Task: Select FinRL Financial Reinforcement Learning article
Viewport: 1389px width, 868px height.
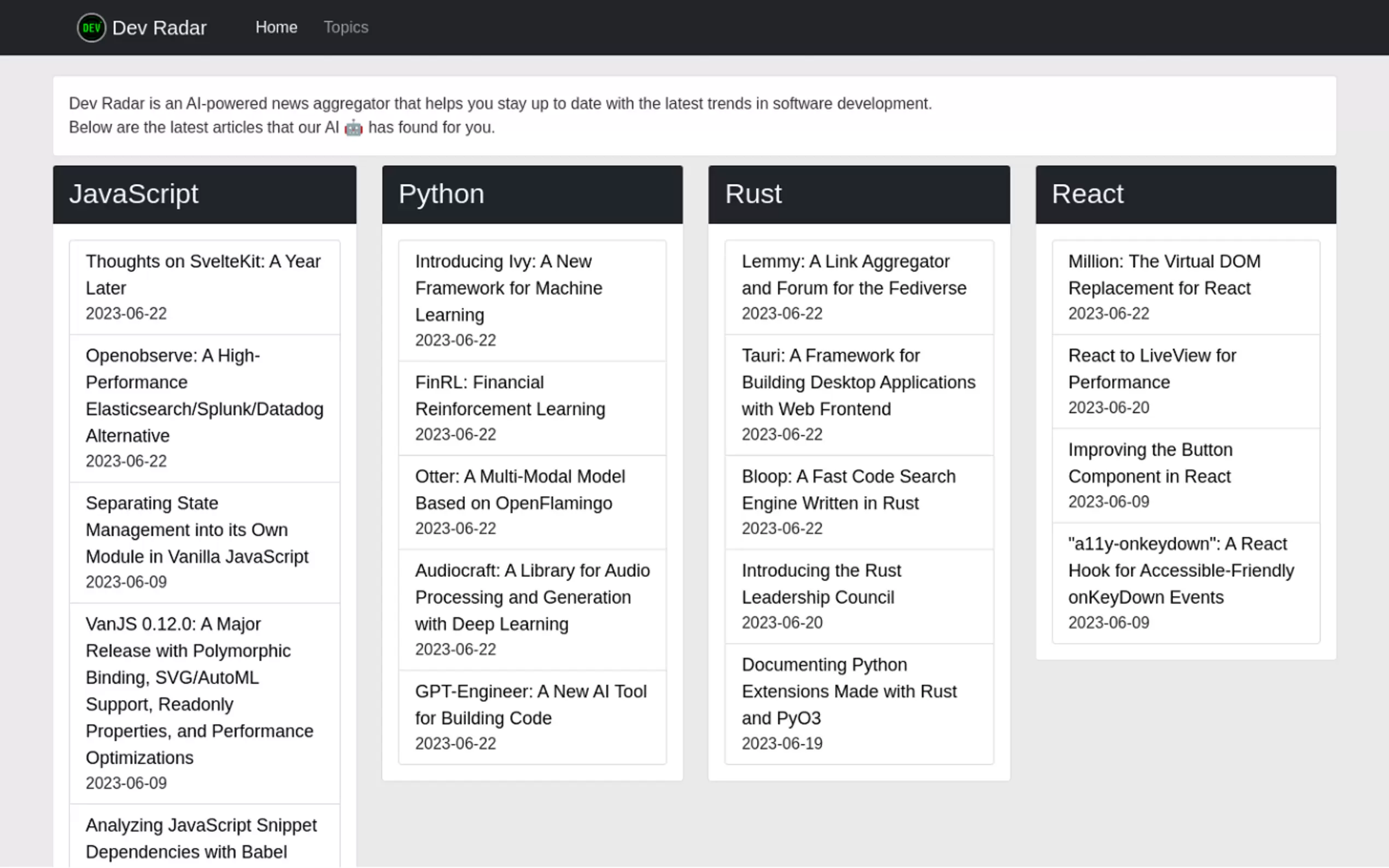Action: 509,396
